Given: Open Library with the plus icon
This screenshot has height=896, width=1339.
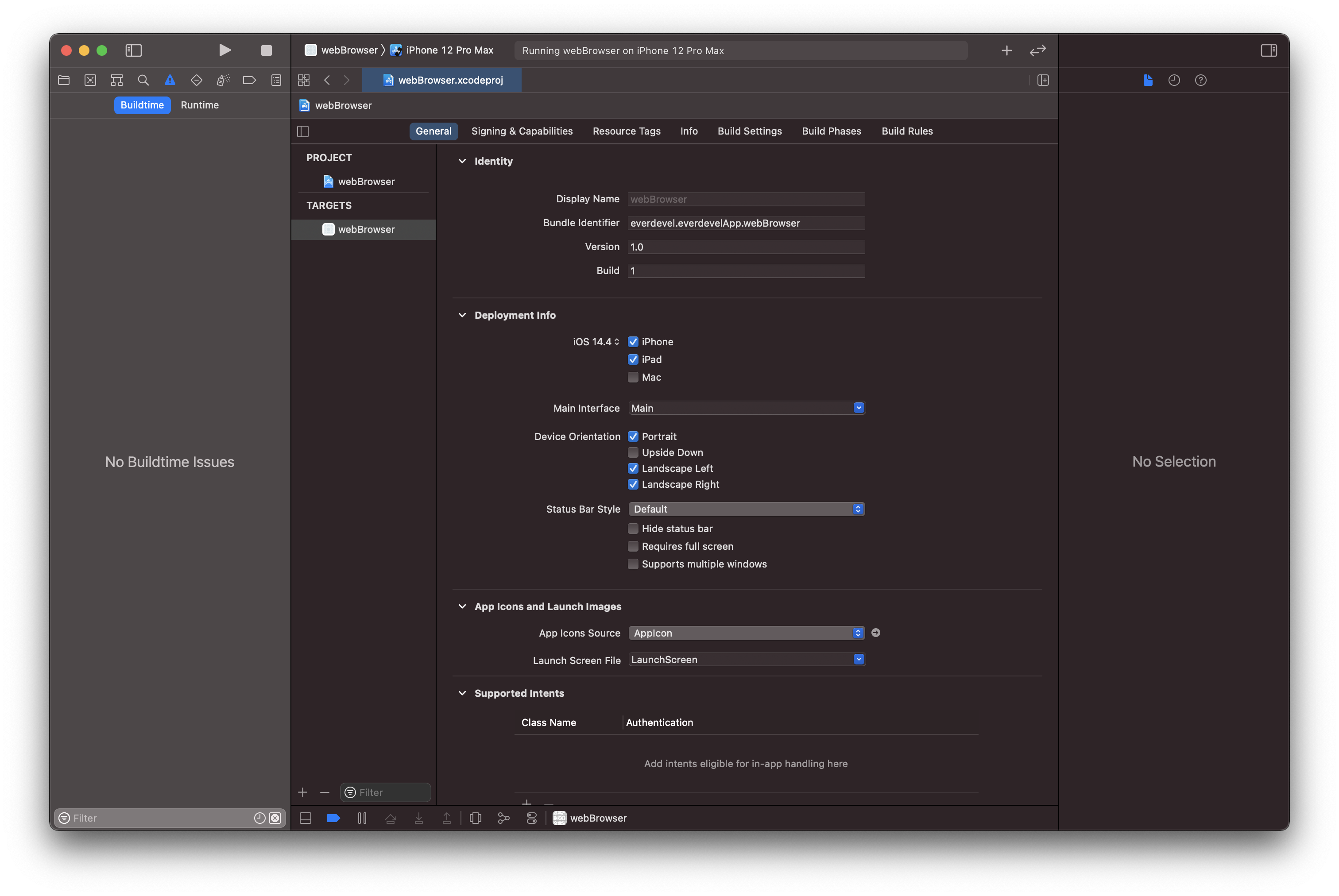Looking at the screenshot, I should point(1006,50).
